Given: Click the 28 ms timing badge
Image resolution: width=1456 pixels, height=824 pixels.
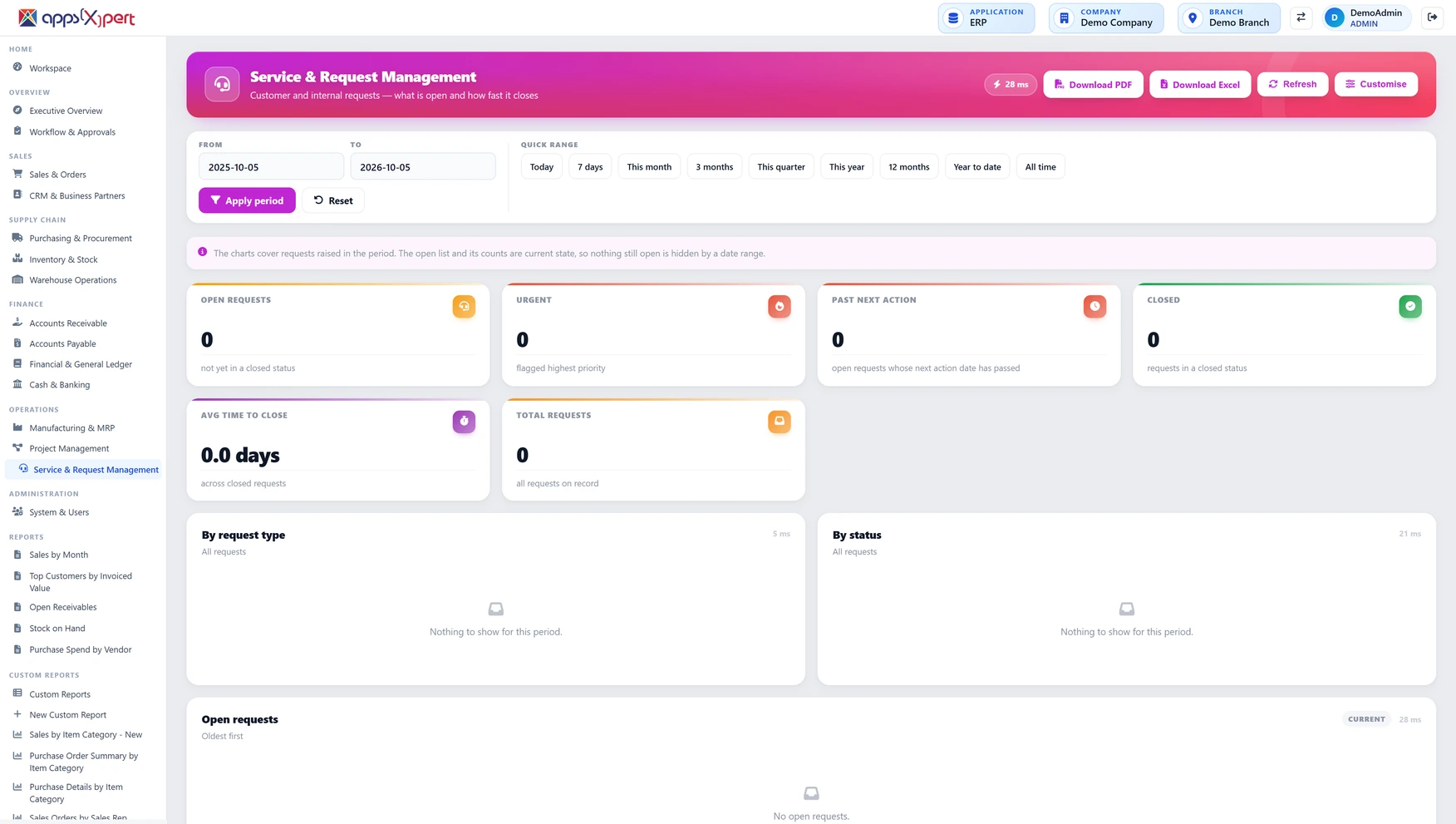Looking at the screenshot, I should tap(1011, 84).
